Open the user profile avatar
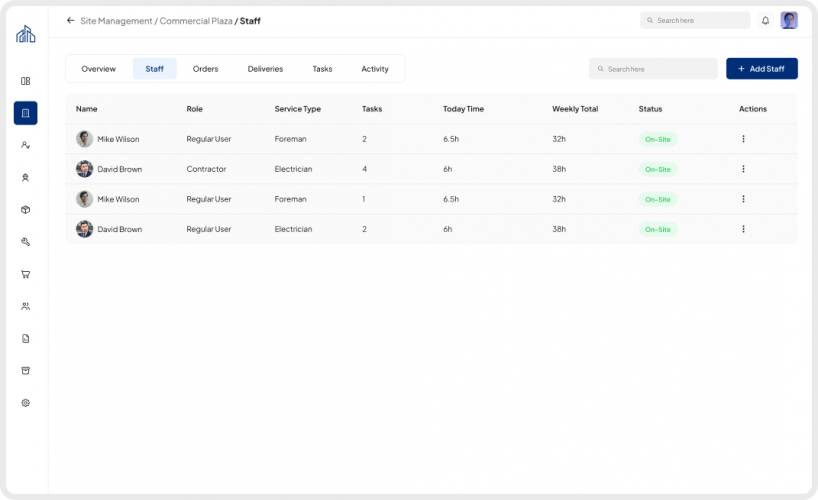The height and width of the screenshot is (500, 818). pos(789,20)
